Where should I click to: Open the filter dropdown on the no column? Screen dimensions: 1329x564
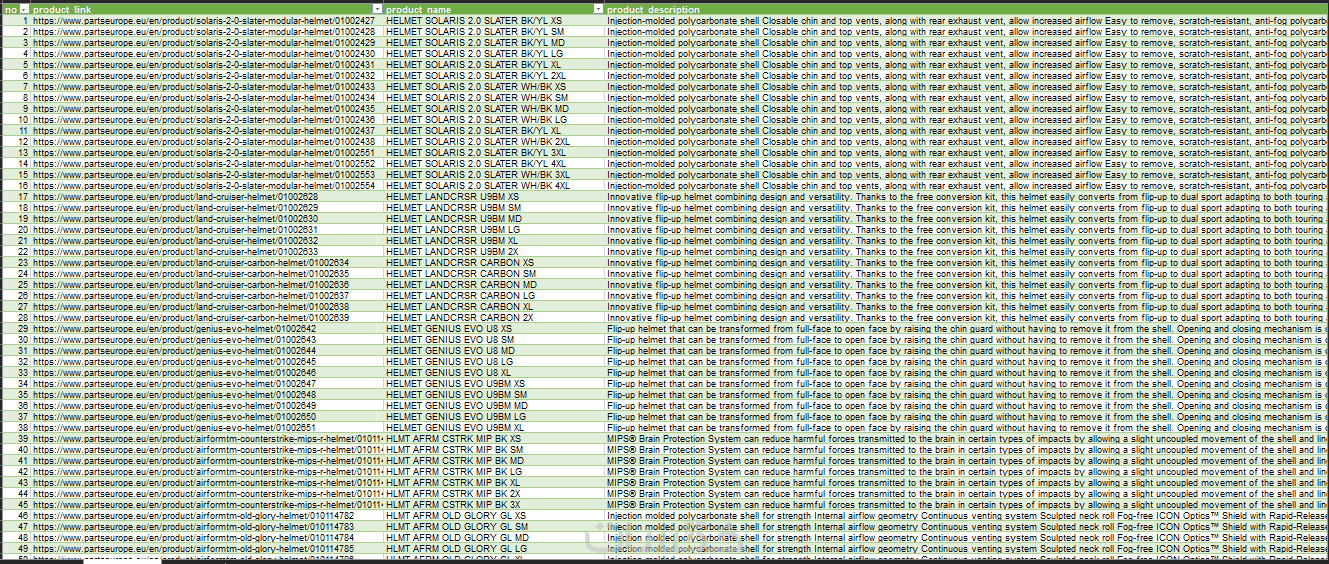[24, 9]
